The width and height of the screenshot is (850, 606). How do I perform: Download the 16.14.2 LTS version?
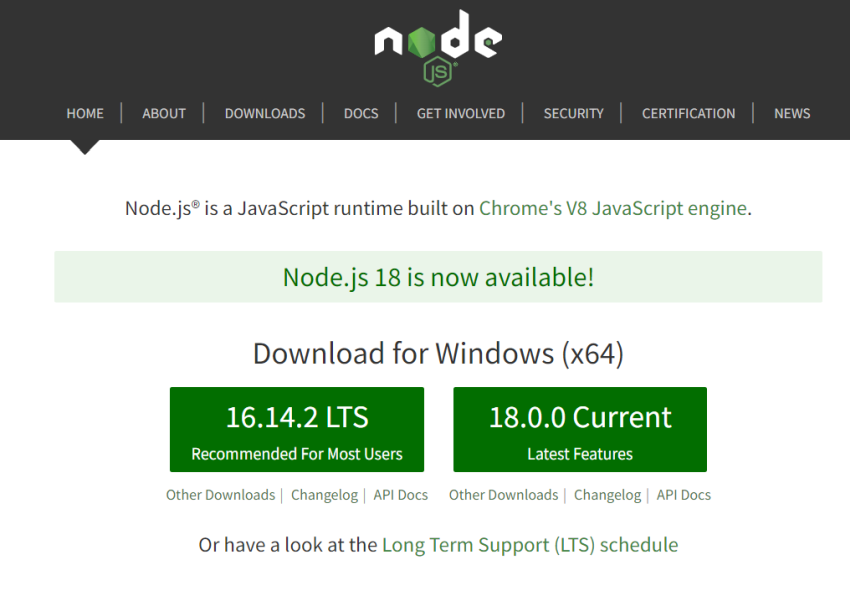296,429
